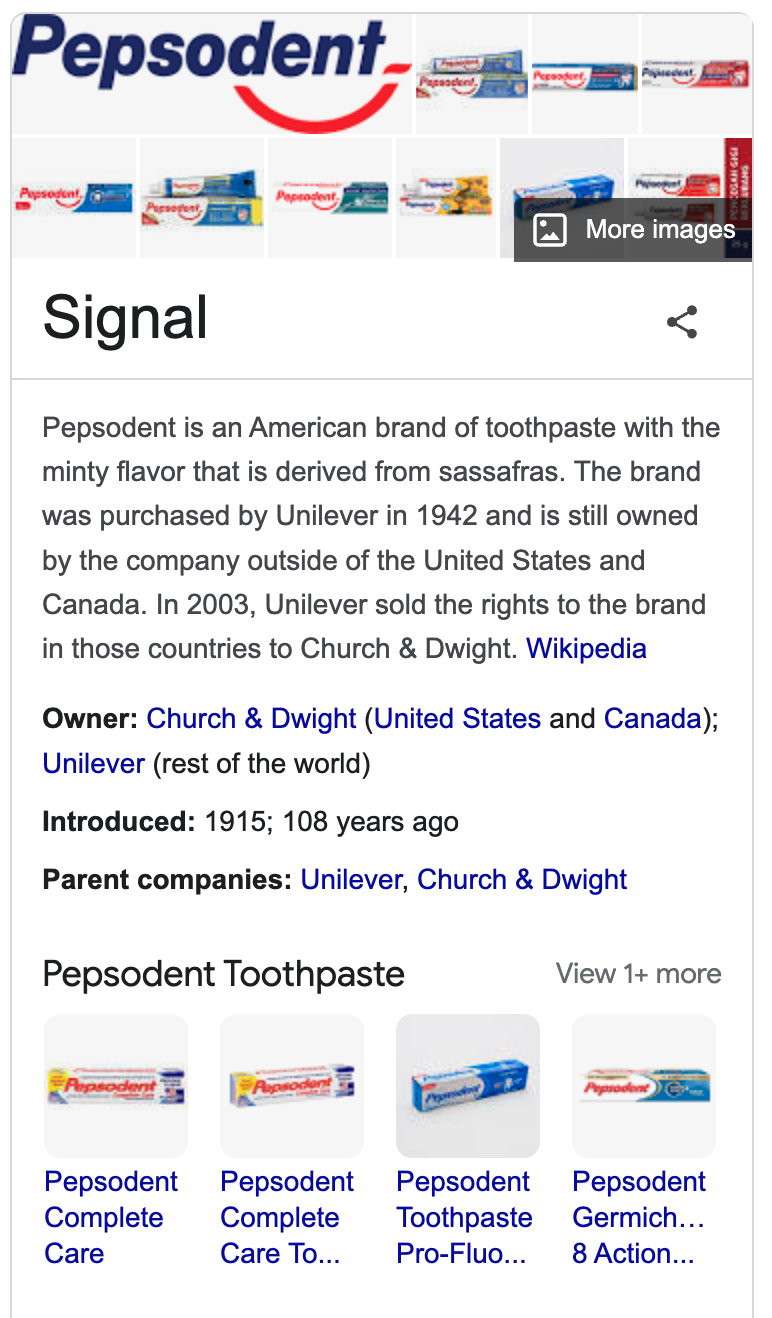Select Pepsodent Complete Care product thumbnail
The height and width of the screenshot is (1318, 772).
click(x=116, y=1086)
